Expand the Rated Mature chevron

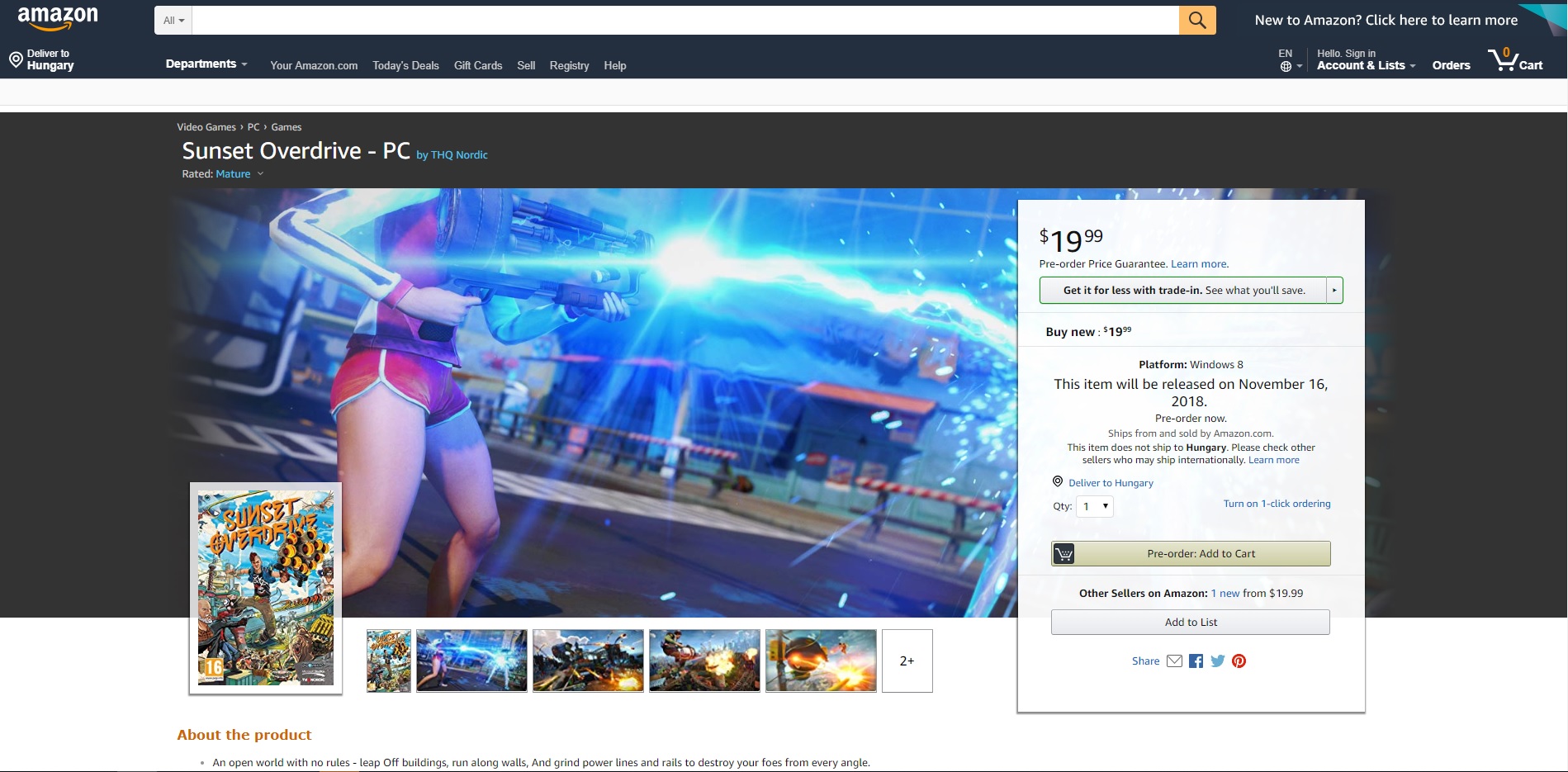(x=260, y=173)
